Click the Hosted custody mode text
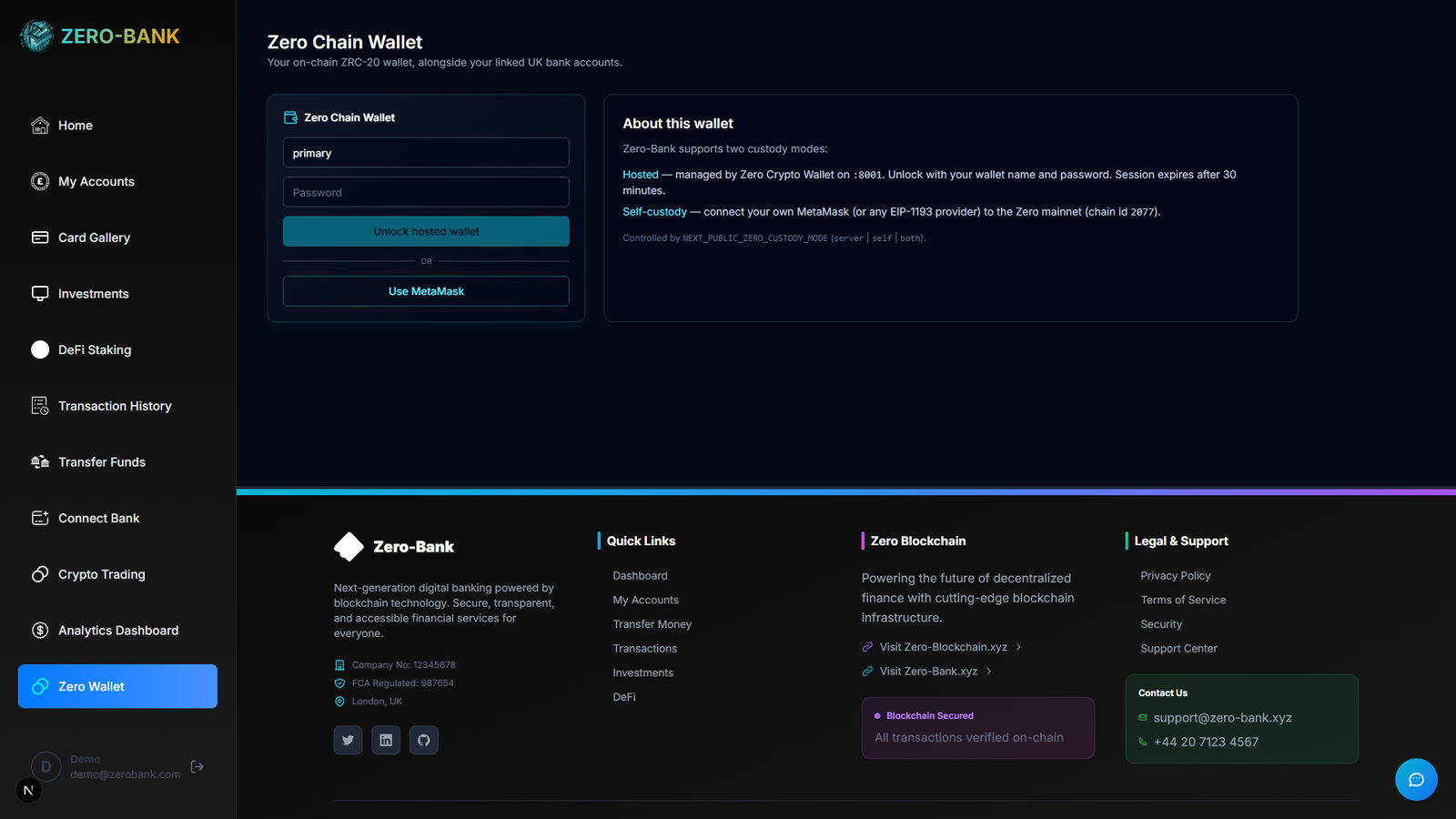This screenshot has width=1456, height=819. [640, 175]
